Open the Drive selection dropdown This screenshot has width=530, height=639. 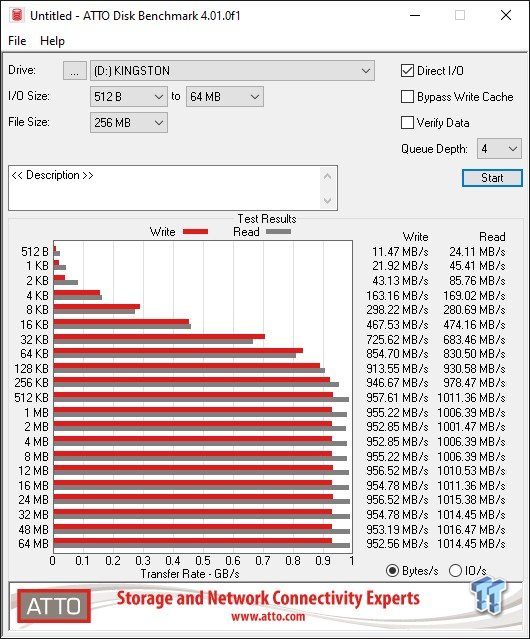click(x=232, y=71)
